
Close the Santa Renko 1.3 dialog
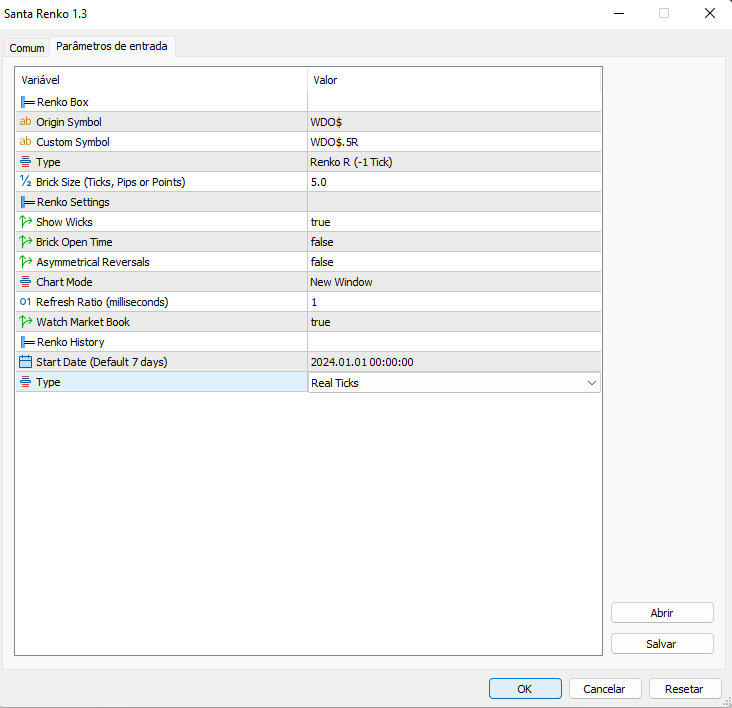[x=710, y=13]
